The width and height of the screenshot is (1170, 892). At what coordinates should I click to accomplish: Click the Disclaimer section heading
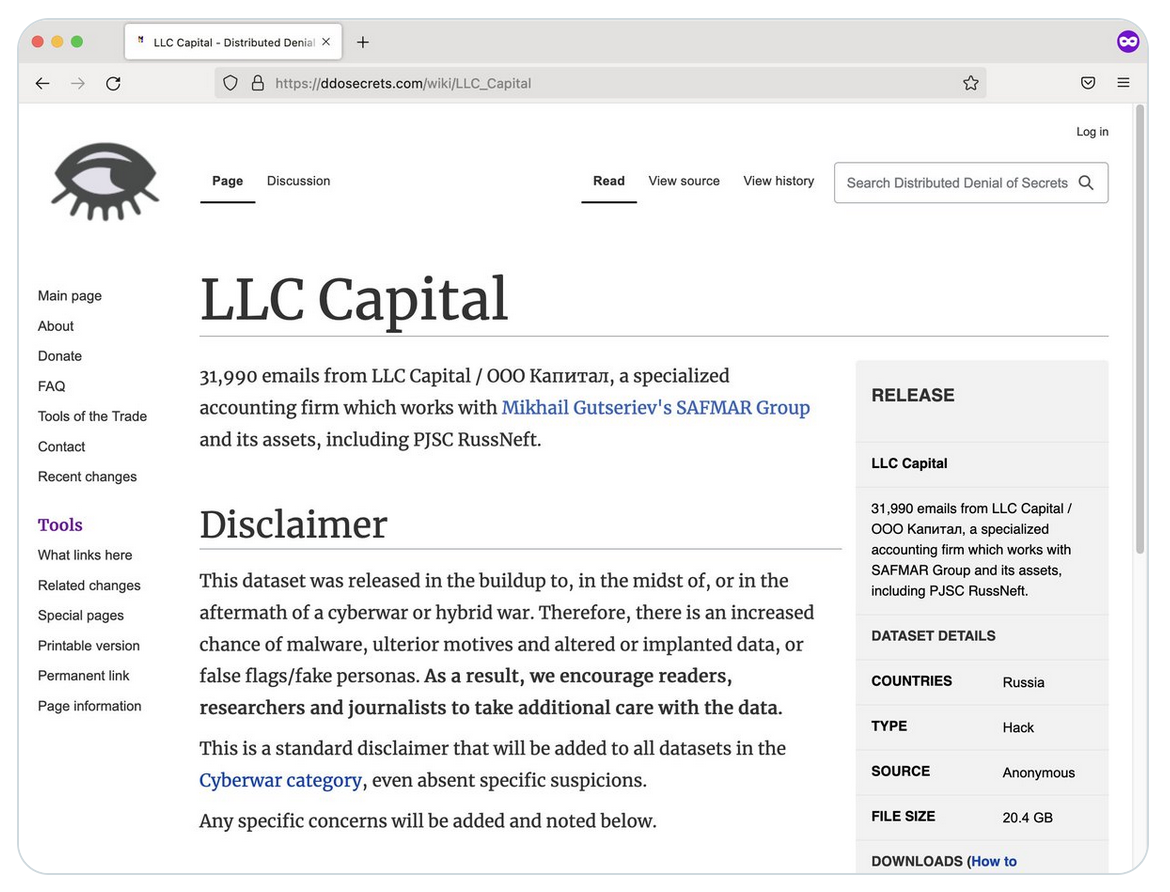(293, 524)
